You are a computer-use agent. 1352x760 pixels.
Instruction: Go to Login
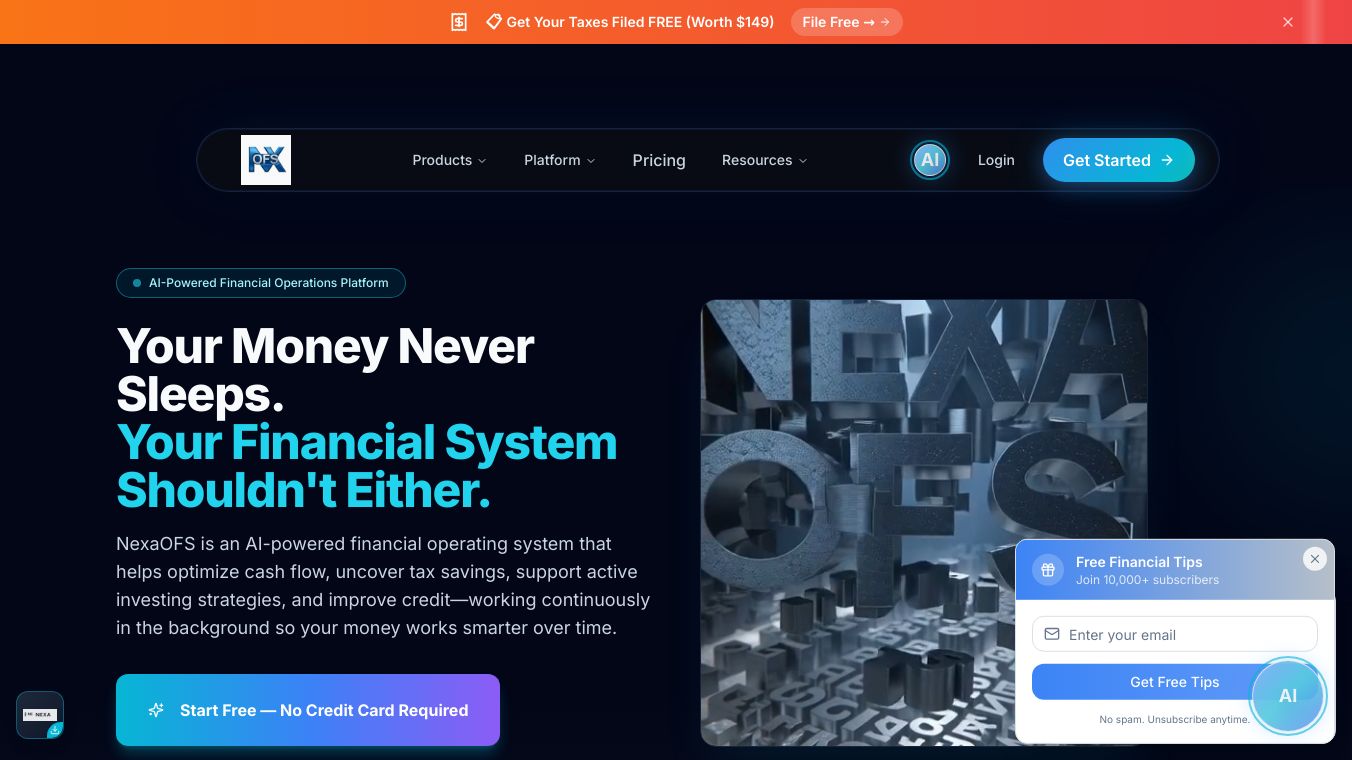[x=996, y=160]
